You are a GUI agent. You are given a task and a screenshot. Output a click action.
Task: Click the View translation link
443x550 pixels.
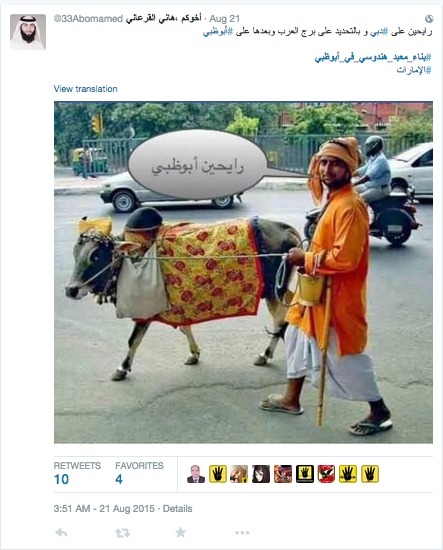(85, 89)
